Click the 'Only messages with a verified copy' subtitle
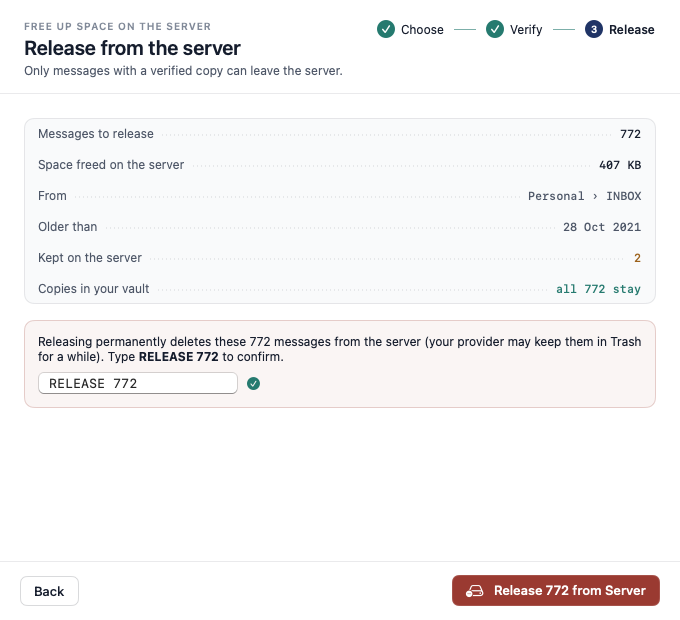 point(183,71)
